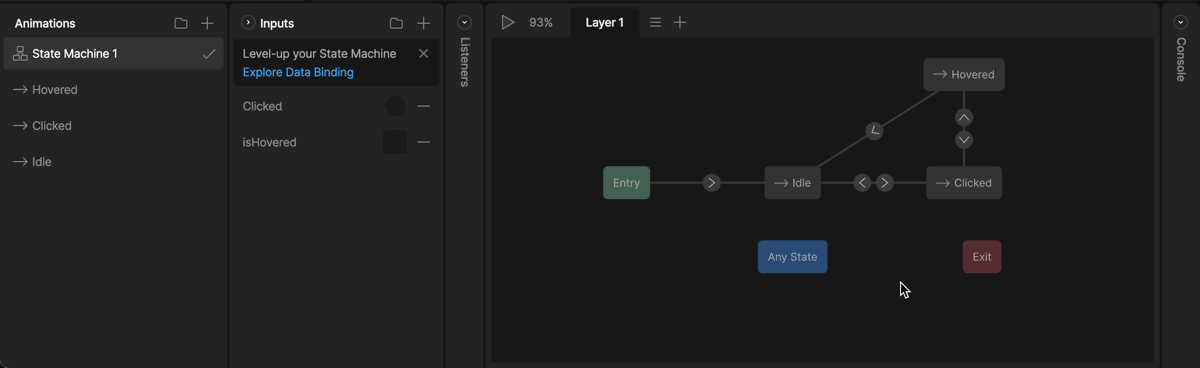This screenshot has height=368, width=1200.
Task: Select the Clicked to Idle left transition arrow
Action: (862, 183)
